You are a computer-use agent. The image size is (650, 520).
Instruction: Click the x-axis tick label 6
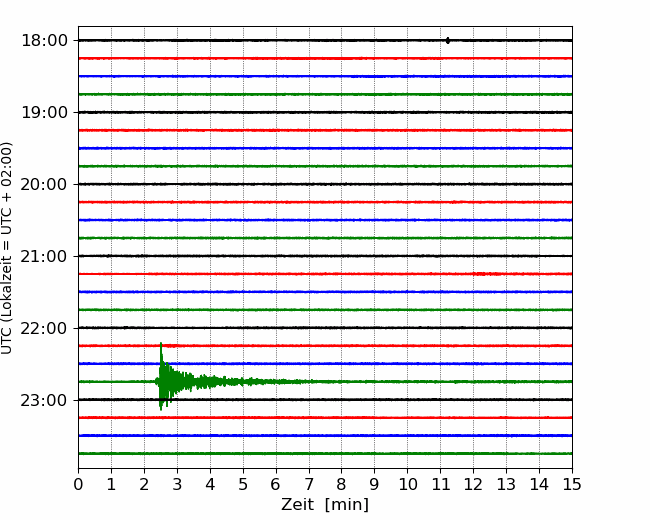coord(276,484)
